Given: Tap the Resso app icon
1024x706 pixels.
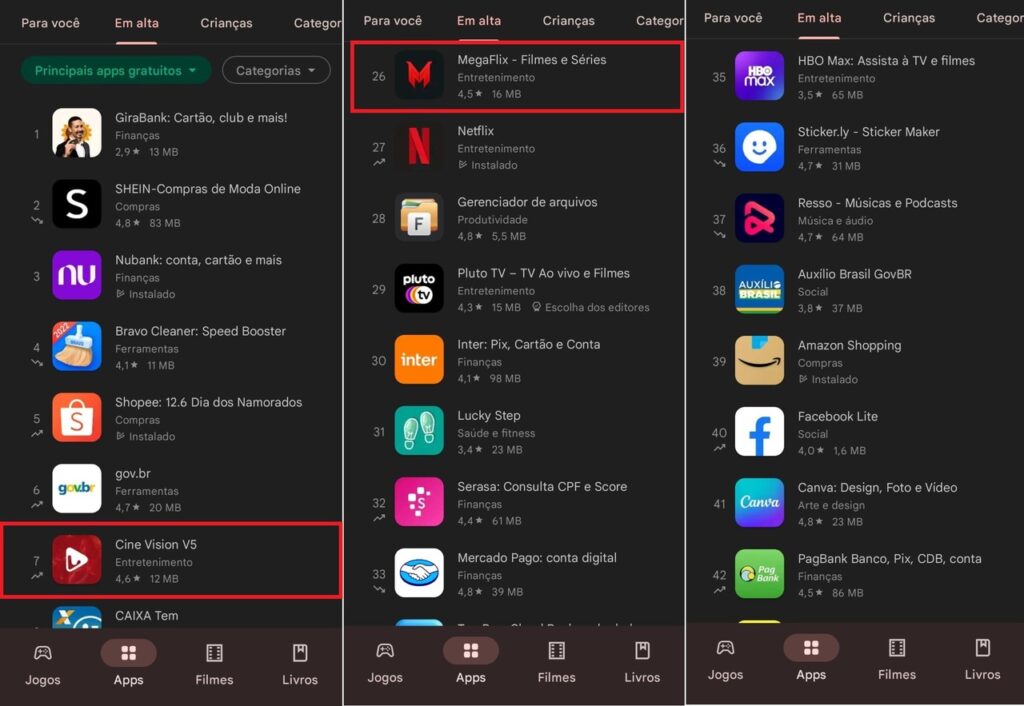Looking at the screenshot, I should click(759, 218).
